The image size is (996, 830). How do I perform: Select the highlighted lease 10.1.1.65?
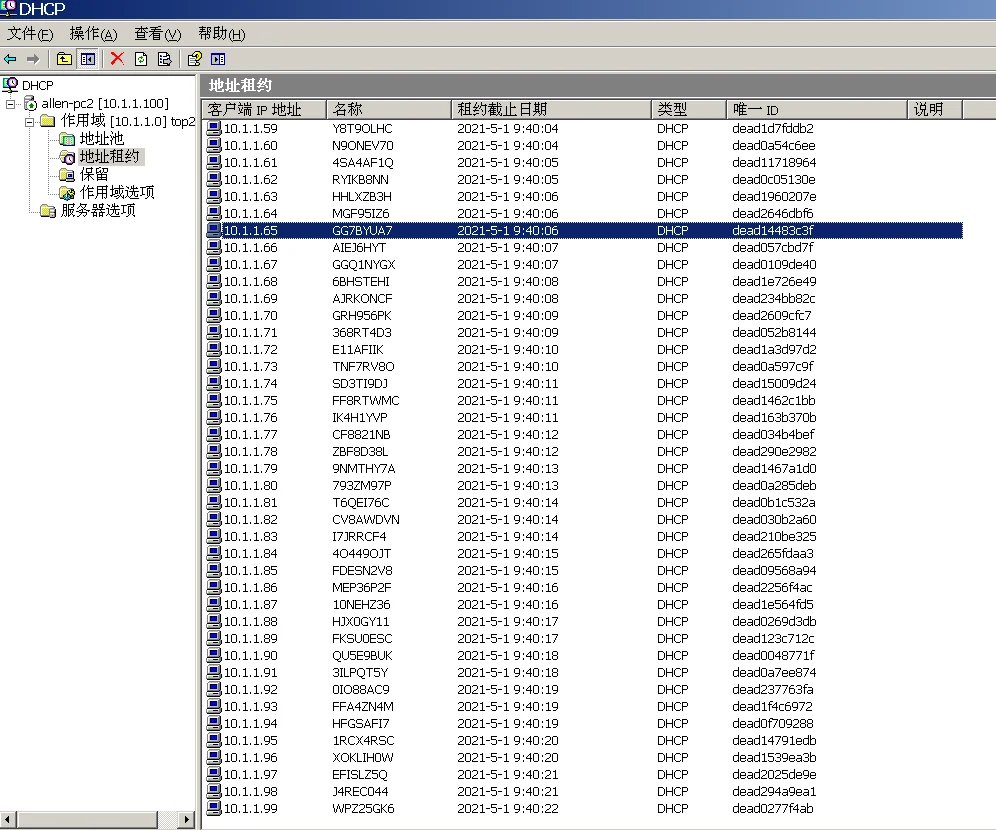click(584, 231)
